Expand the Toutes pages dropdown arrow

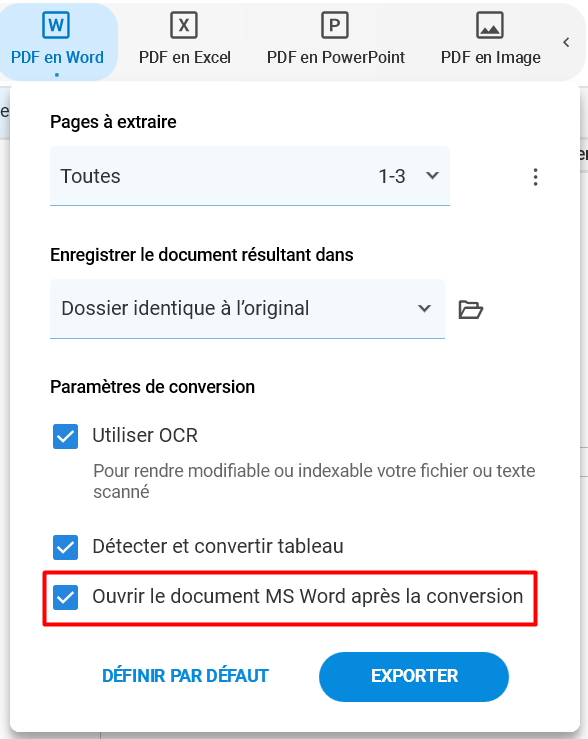[x=432, y=176]
